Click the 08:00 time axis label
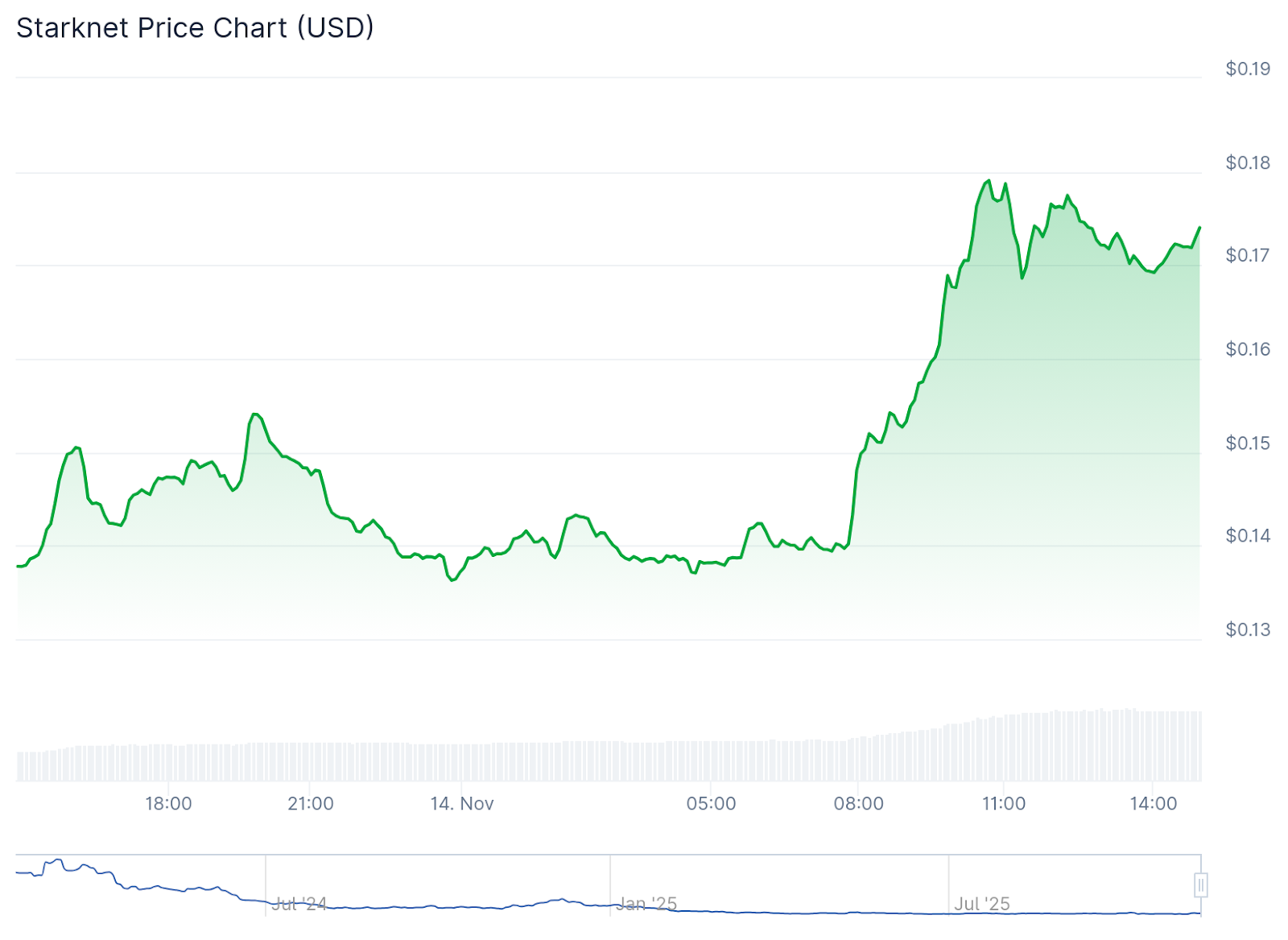 (x=858, y=803)
